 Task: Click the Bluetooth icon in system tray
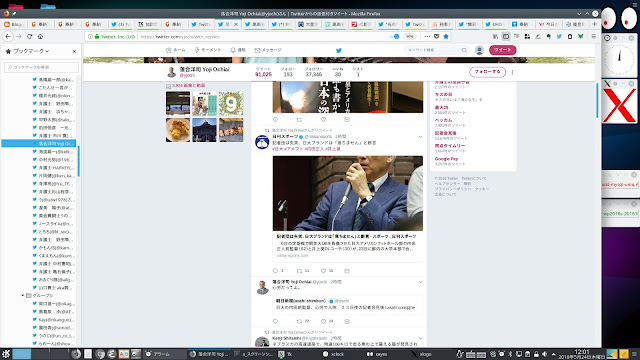[x=510, y=354]
